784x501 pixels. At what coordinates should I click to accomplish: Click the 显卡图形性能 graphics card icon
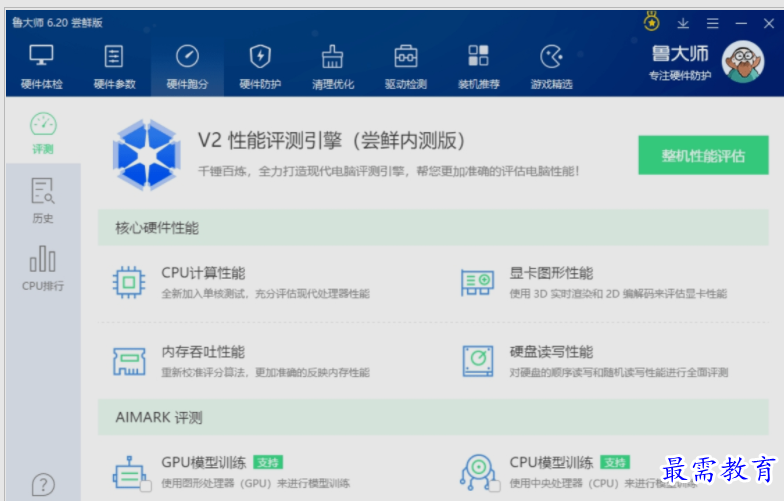[477, 282]
